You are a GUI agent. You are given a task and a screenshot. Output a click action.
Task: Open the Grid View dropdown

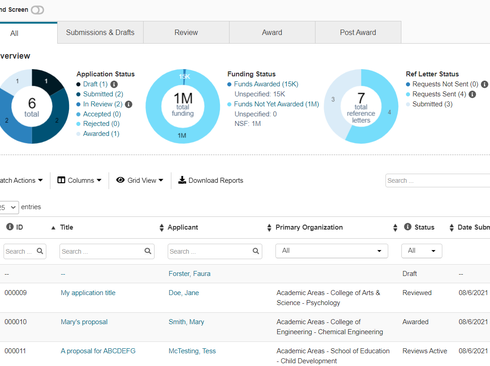click(x=140, y=180)
